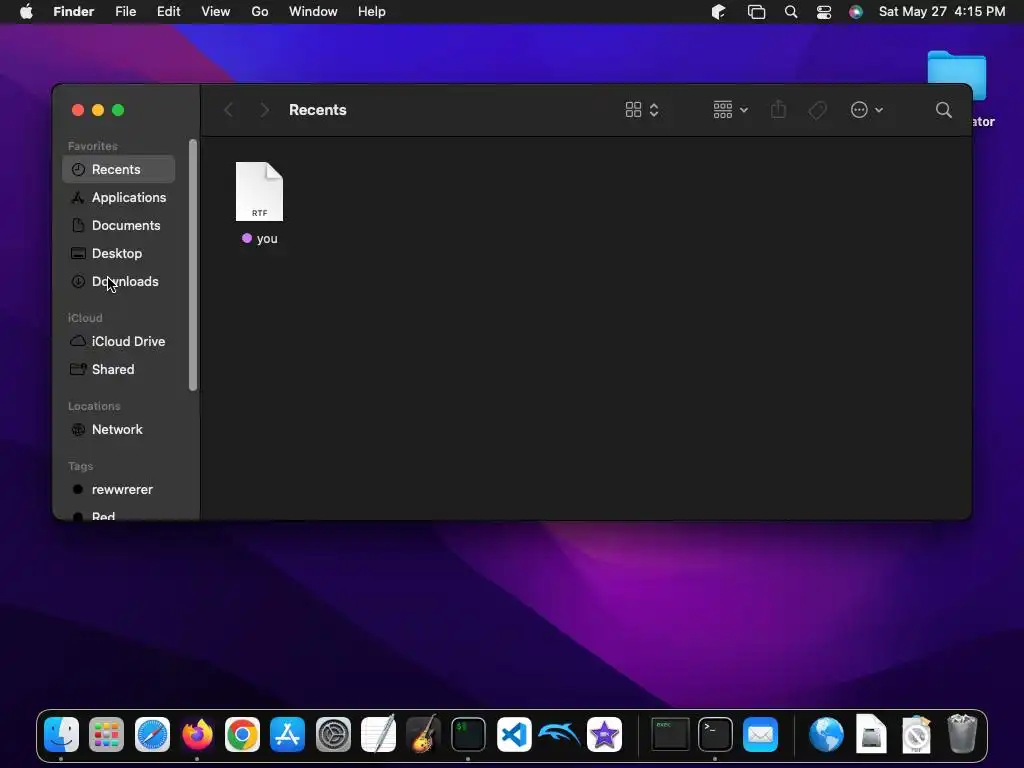The width and height of the screenshot is (1024, 768).
Task: Open Terminal from the Dock
Action: (x=715, y=735)
